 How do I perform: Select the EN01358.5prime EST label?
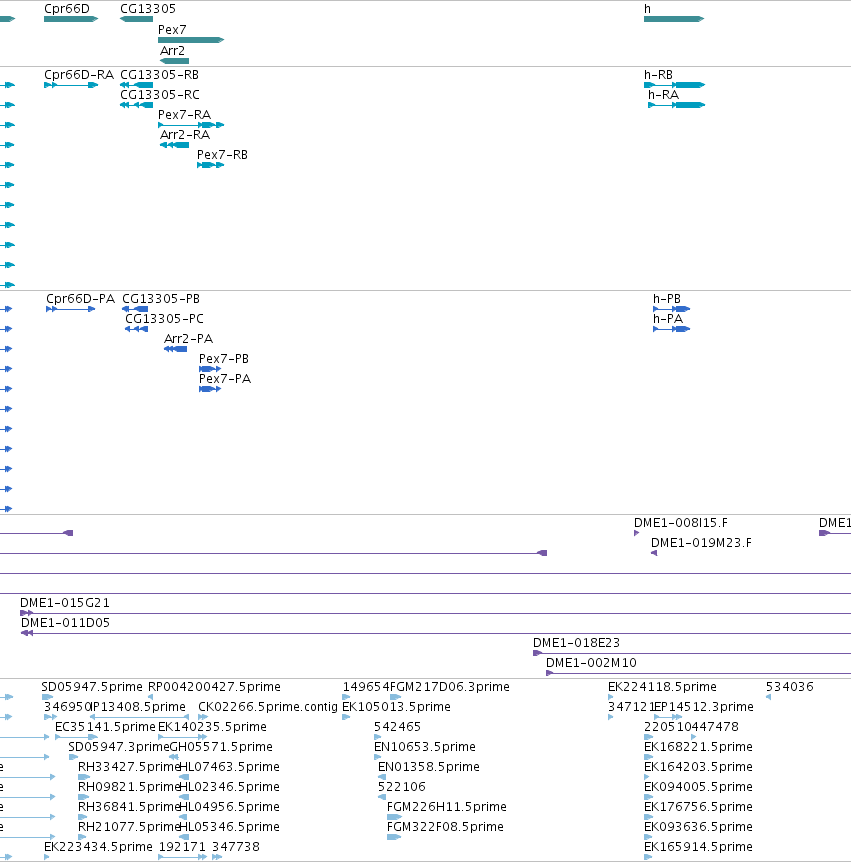coord(429,767)
